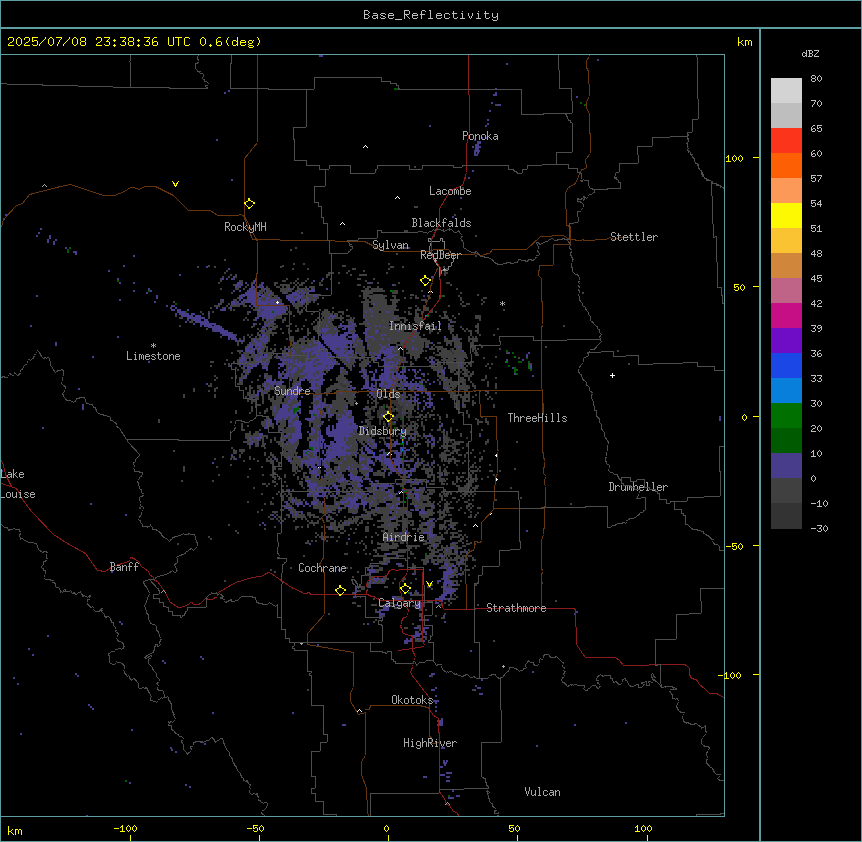The width and height of the screenshot is (862, 842).
Task: Click the km unit label at top right
Action: [x=744, y=42]
